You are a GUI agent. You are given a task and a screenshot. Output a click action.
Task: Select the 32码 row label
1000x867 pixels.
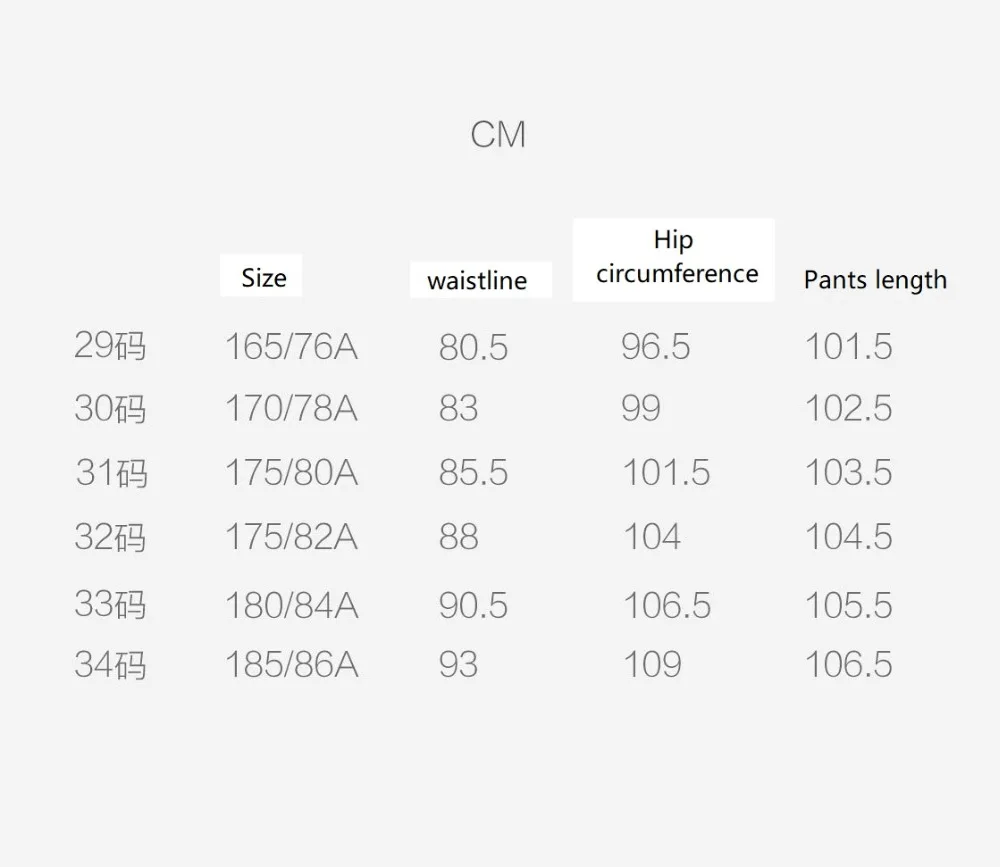110,537
